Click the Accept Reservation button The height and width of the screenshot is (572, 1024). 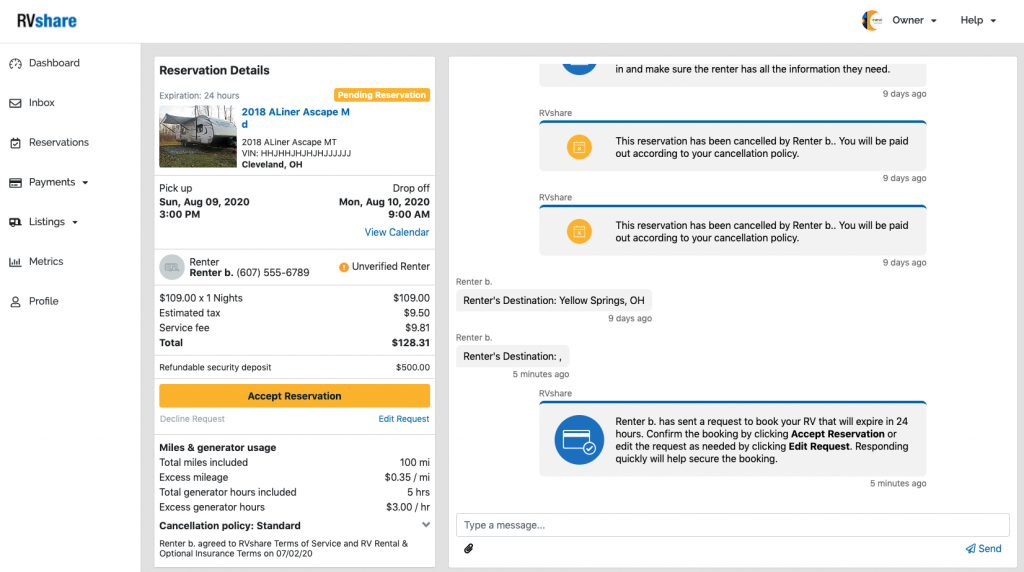coord(295,396)
